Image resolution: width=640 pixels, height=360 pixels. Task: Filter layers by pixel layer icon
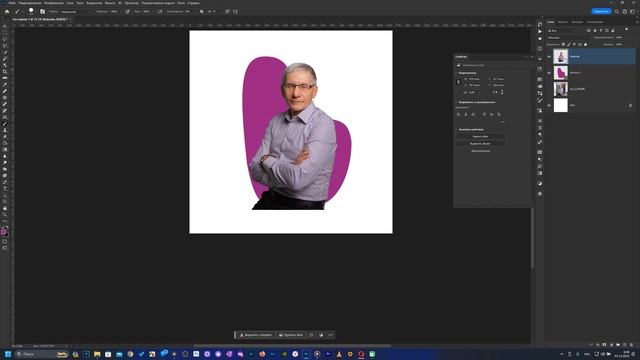589,31
